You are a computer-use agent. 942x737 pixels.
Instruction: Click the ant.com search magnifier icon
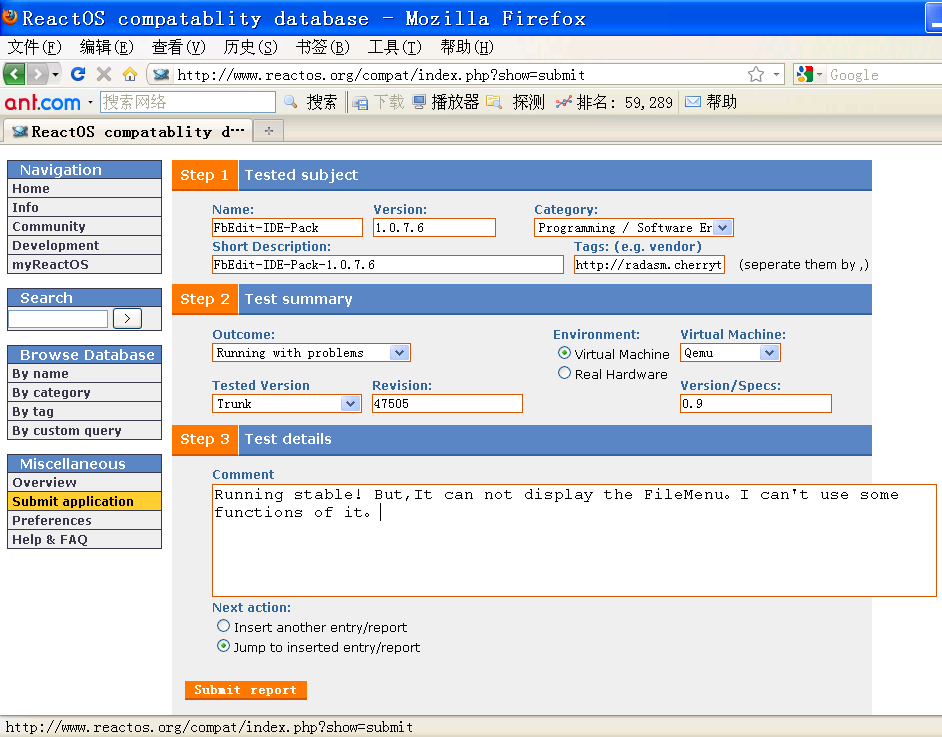[x=291, y=102]
